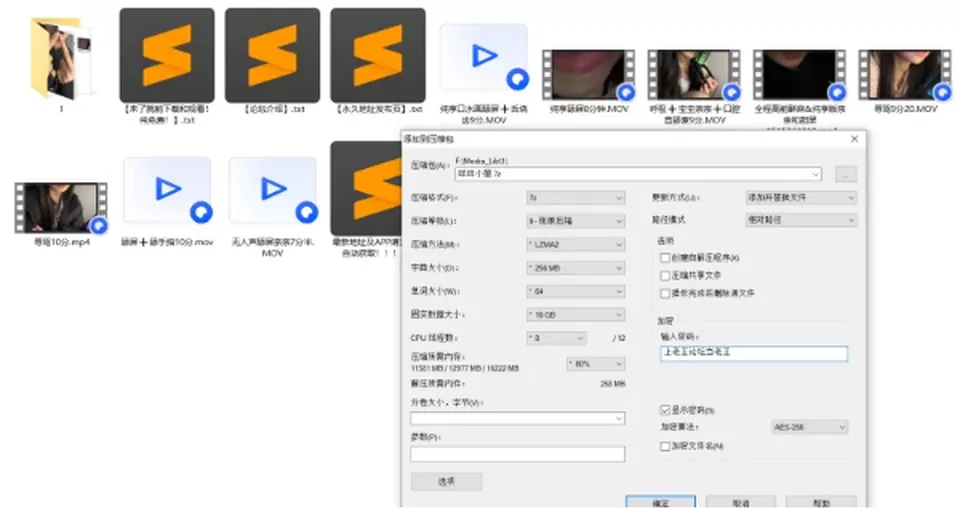Image resolution: width=960 pixels, height=509 pixels.
Task: Select the 0分钟.MOV video thumbnail
Action: click(588, 75)
